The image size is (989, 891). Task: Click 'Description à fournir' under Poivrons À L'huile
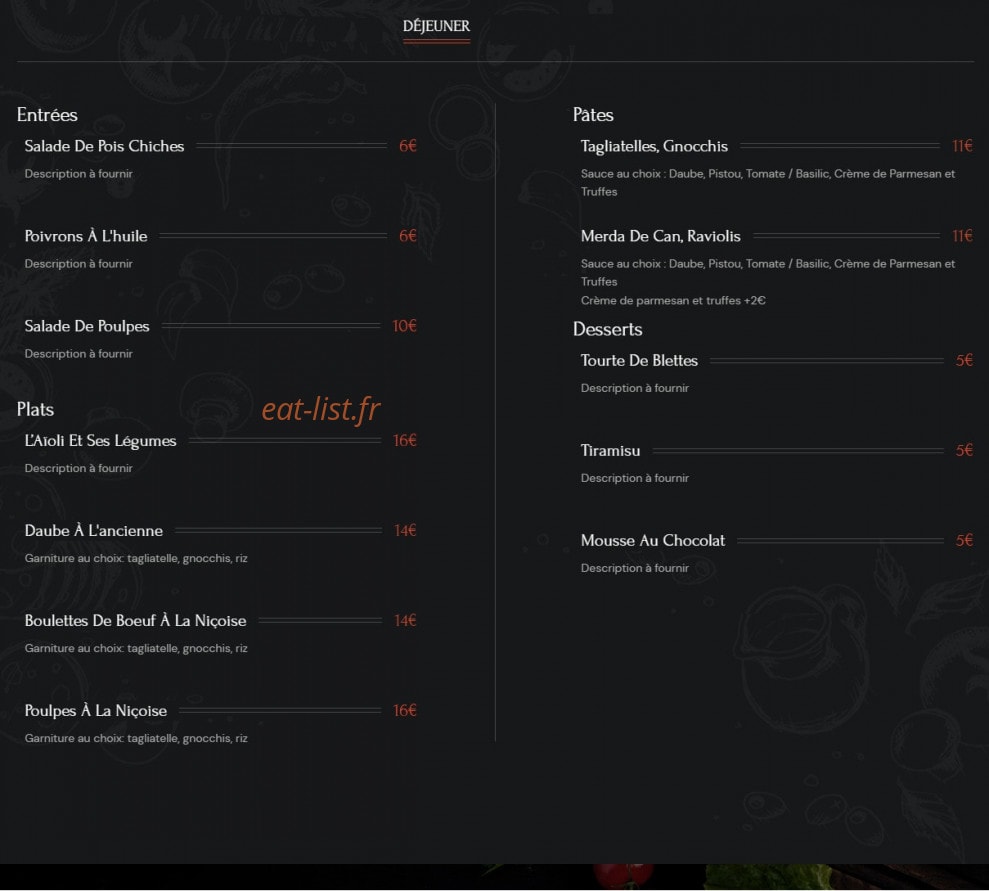coord(79,264)
